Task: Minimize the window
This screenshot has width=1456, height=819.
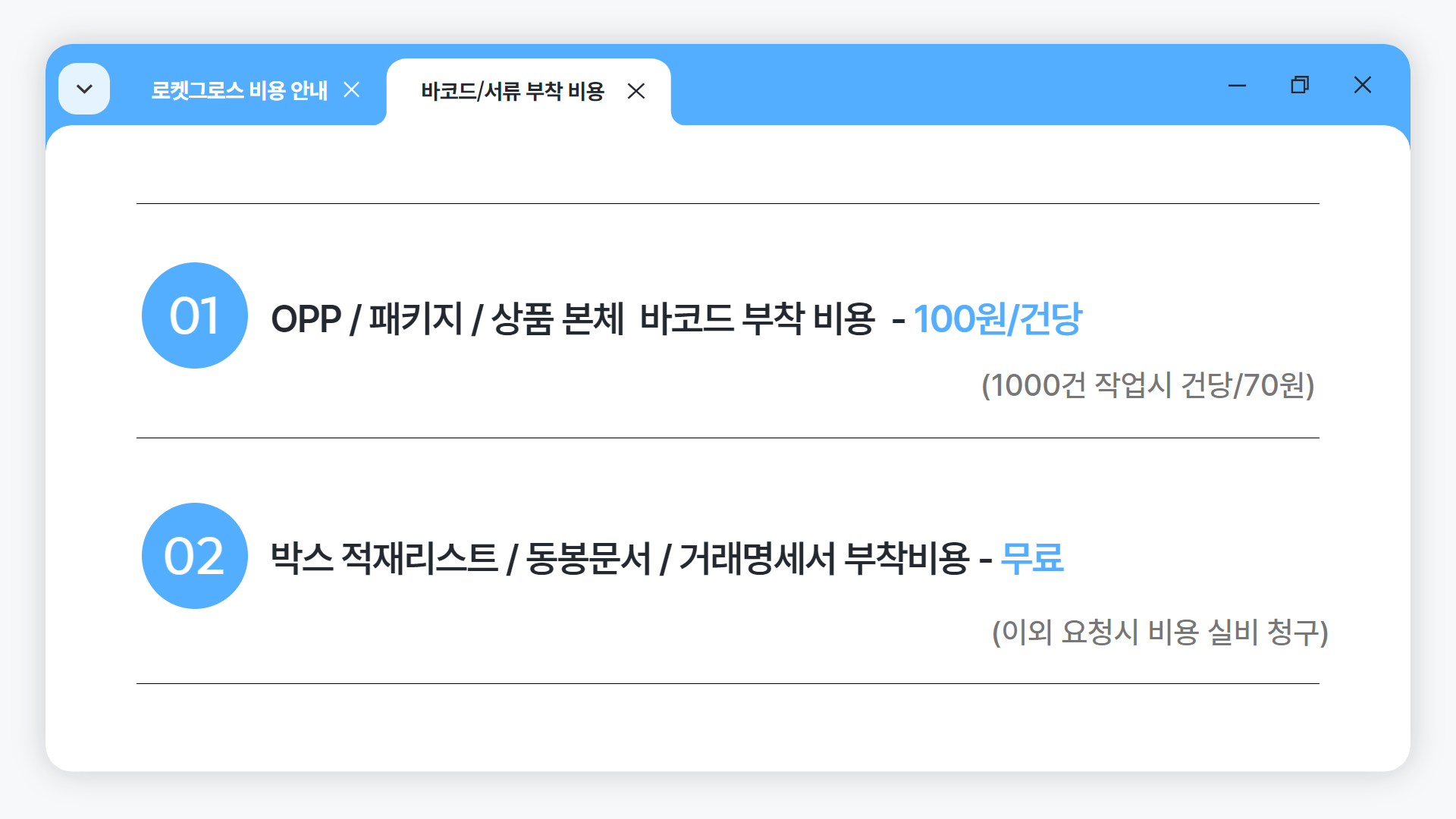Action: pyautogui.click(x=1237, y=86)
